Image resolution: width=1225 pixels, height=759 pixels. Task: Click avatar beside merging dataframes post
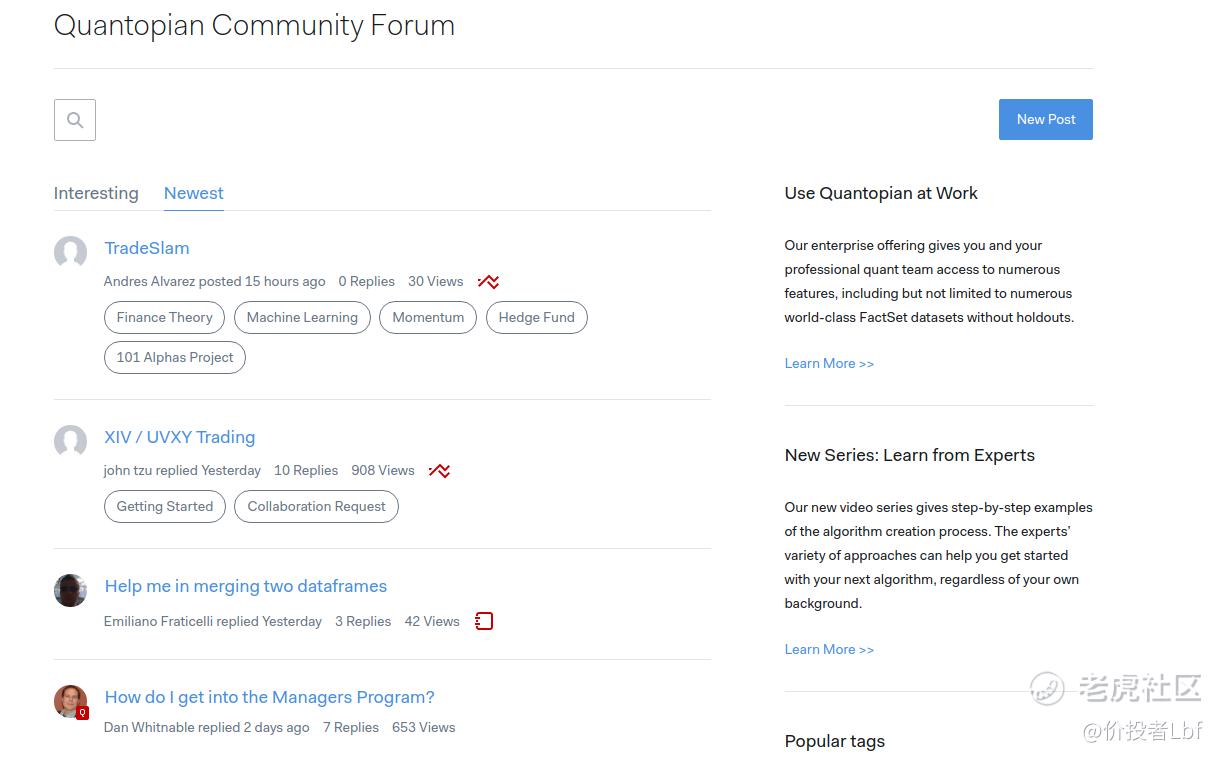(x=70, y=590)
